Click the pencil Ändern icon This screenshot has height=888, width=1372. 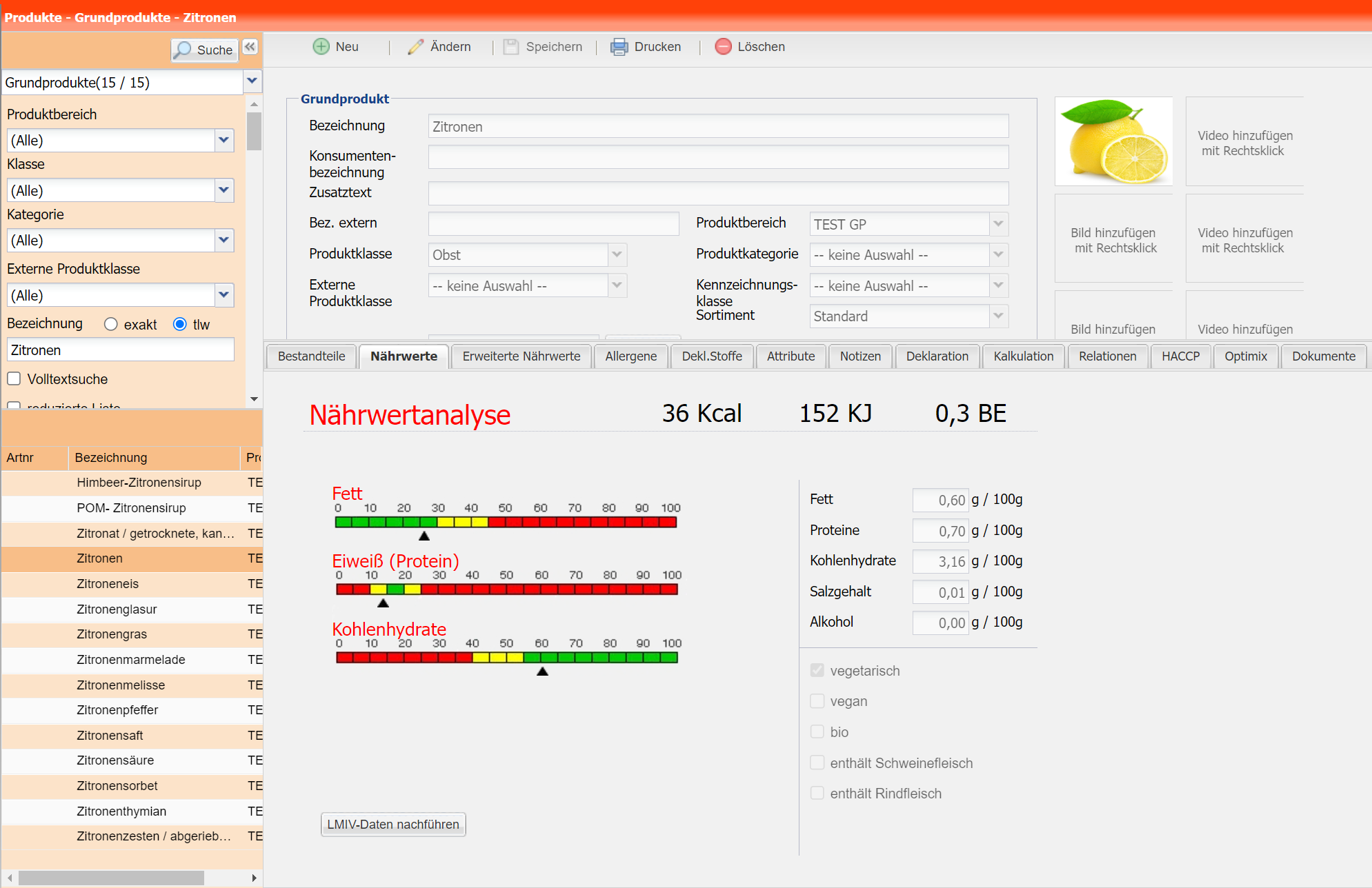415,47
